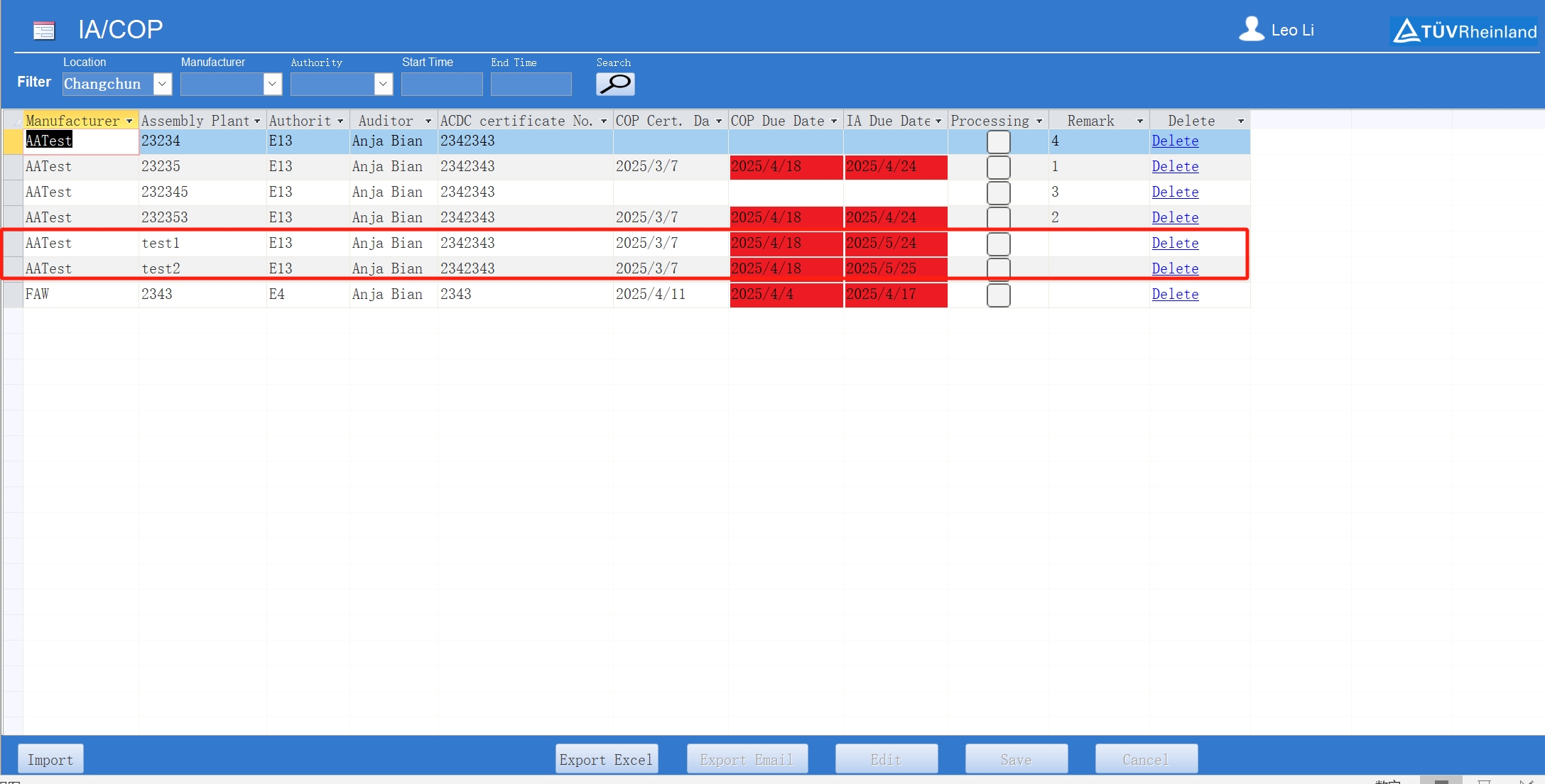Click the test2 Assembly Plant cell

202,269
